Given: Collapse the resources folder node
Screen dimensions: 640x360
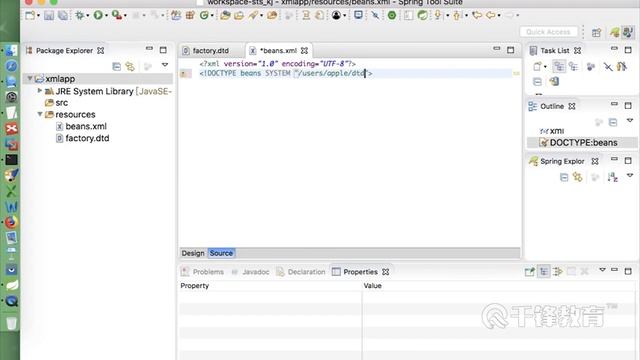Looking at the screenshot, I should [x=40, y=114].
